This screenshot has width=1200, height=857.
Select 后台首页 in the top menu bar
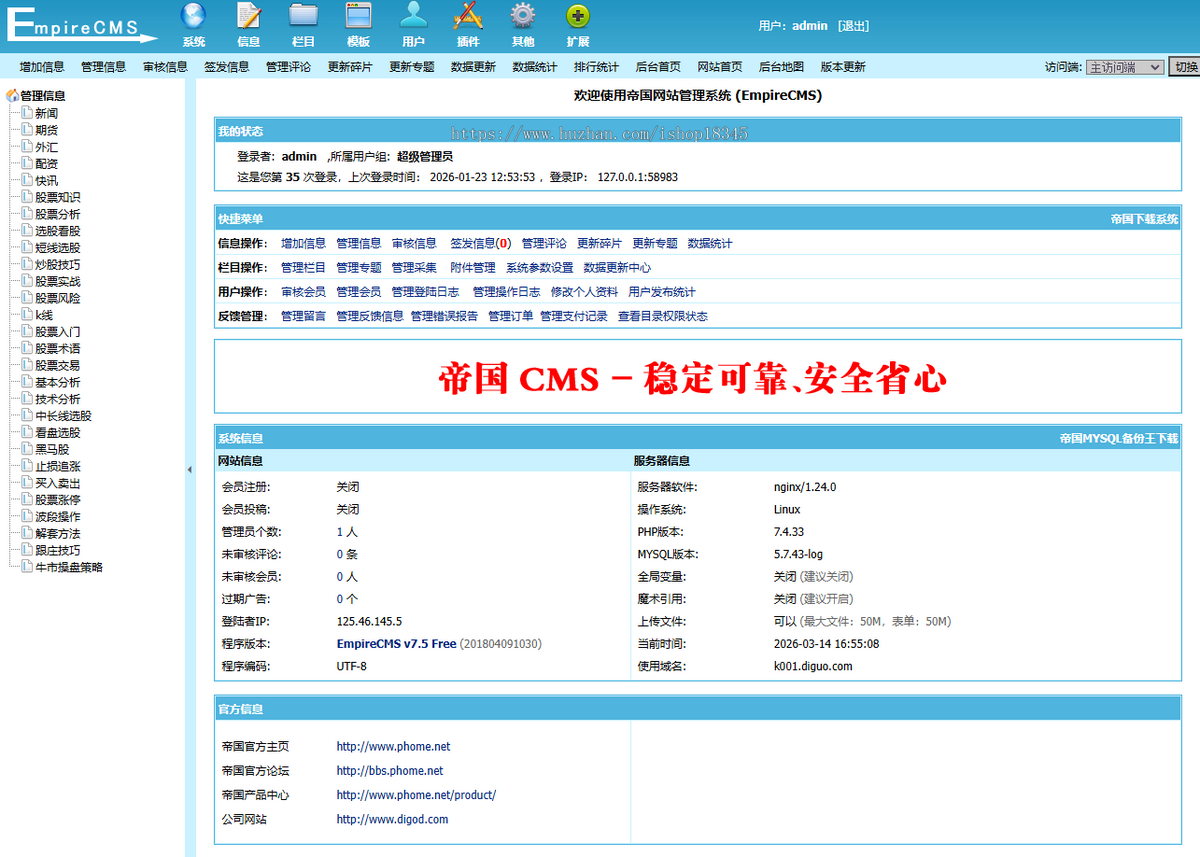tap(658, 67)
